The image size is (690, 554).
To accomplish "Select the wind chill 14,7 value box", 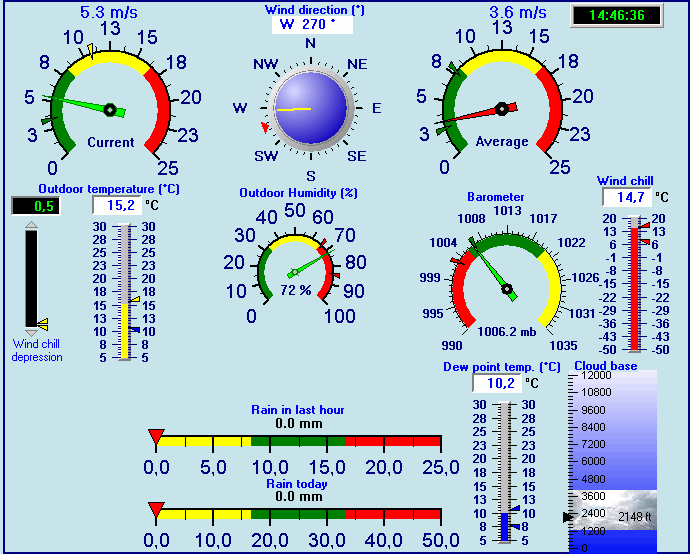I will coord(630,197).
